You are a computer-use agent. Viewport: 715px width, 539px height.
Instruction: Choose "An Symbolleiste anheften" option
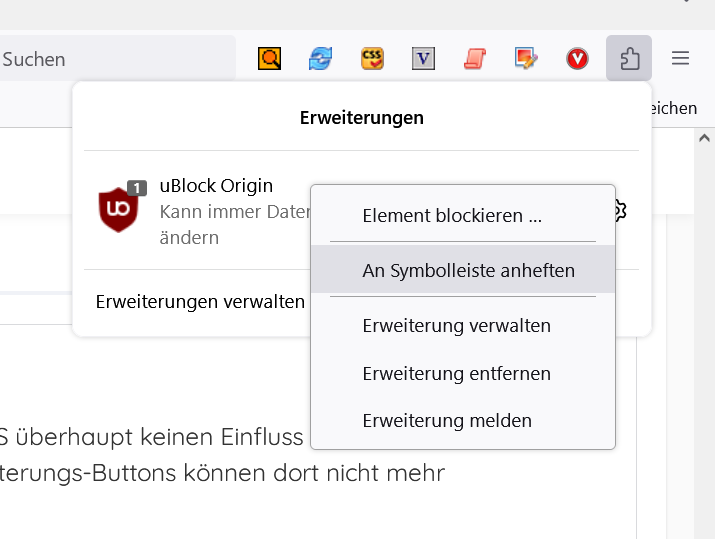tap(468, 270)
